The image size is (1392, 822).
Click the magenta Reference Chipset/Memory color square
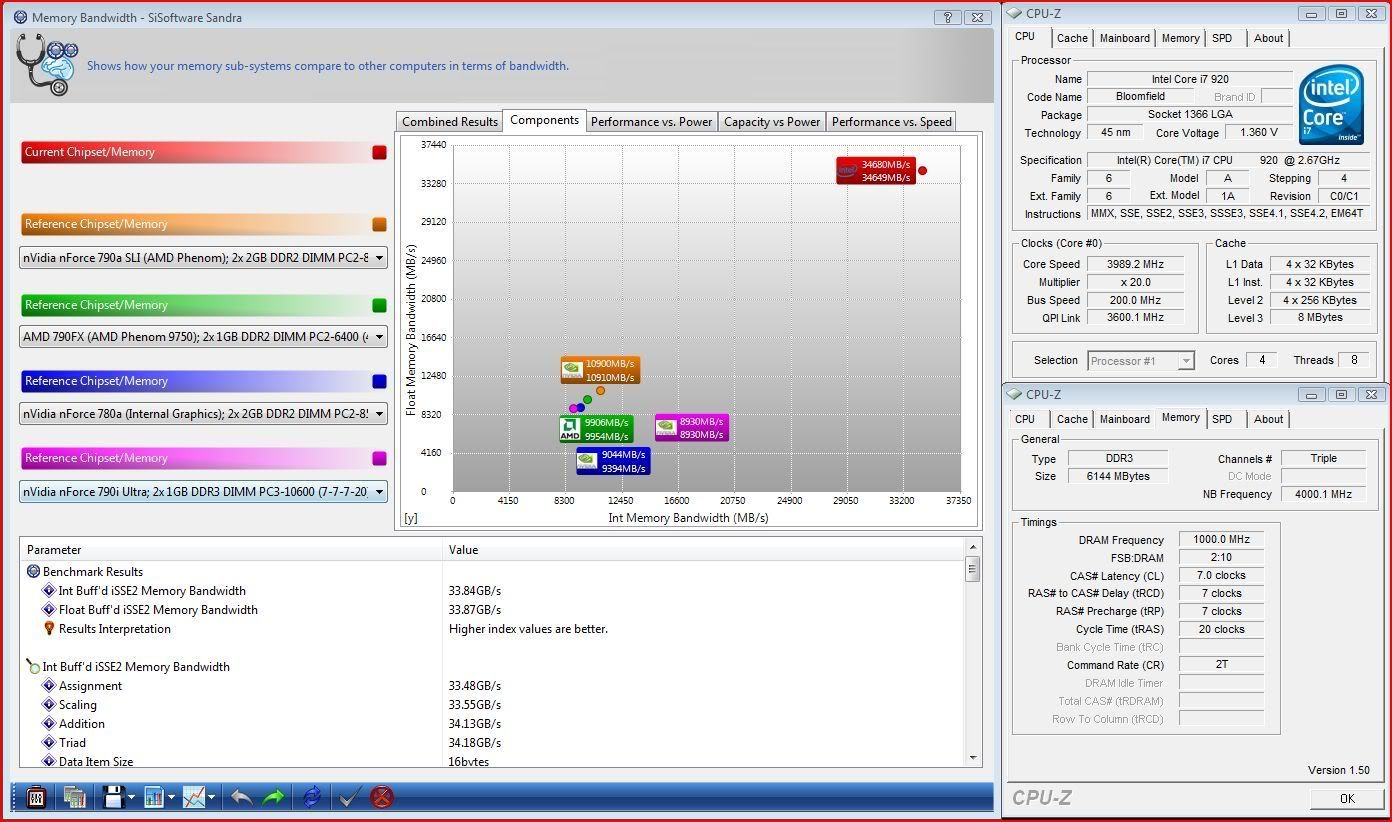(379, 459)
